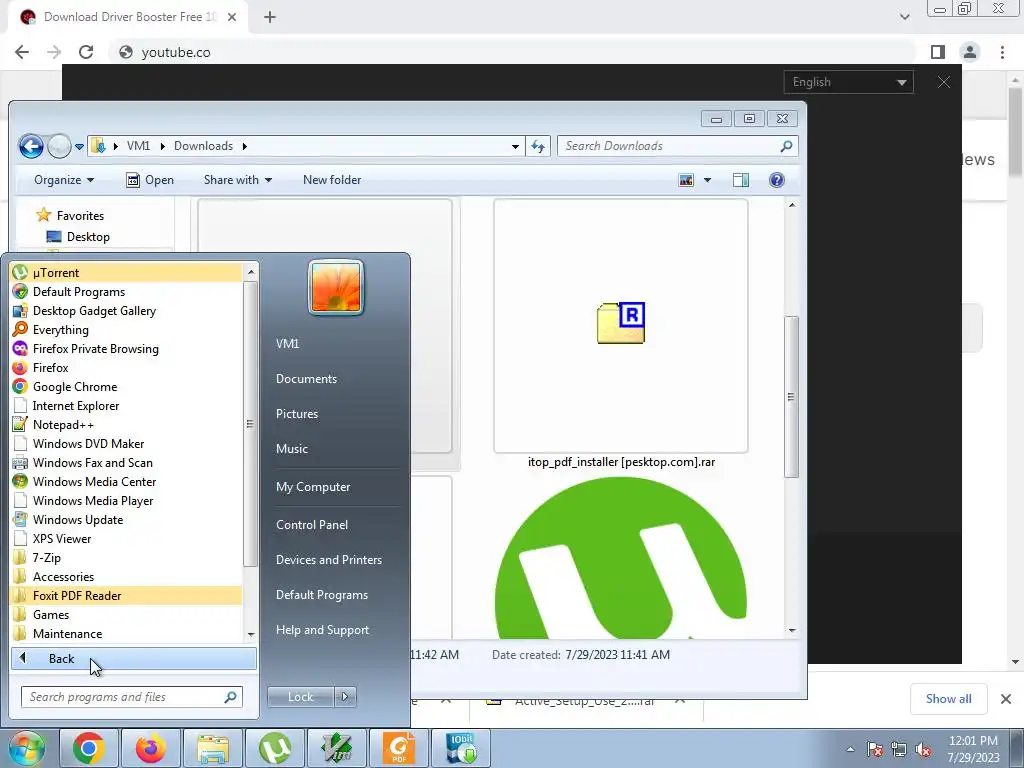Expand the 7-Zip folder
Screen dimensions: 1024x768
tap(126, 556)
